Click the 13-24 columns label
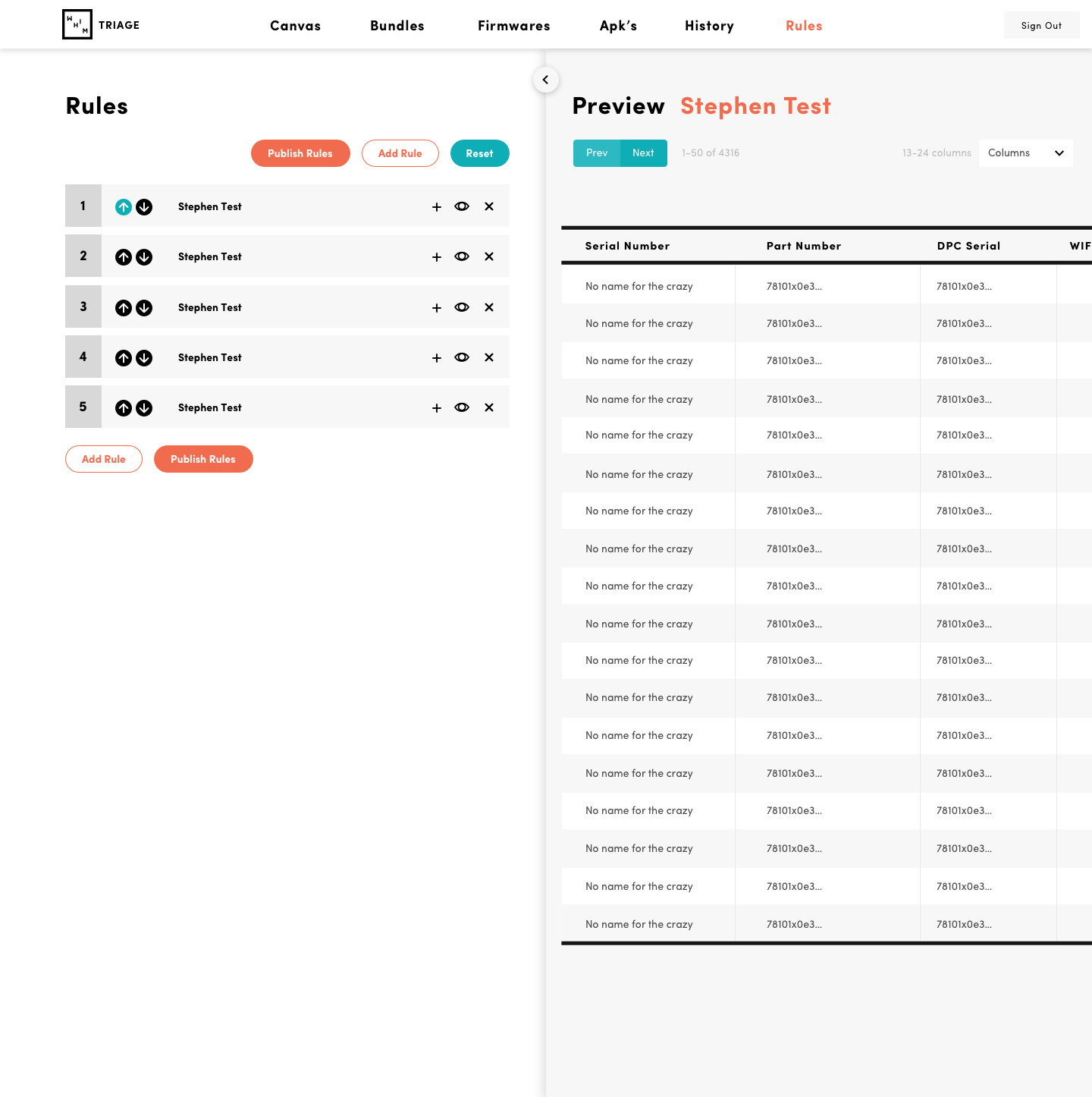 point(937,153)
